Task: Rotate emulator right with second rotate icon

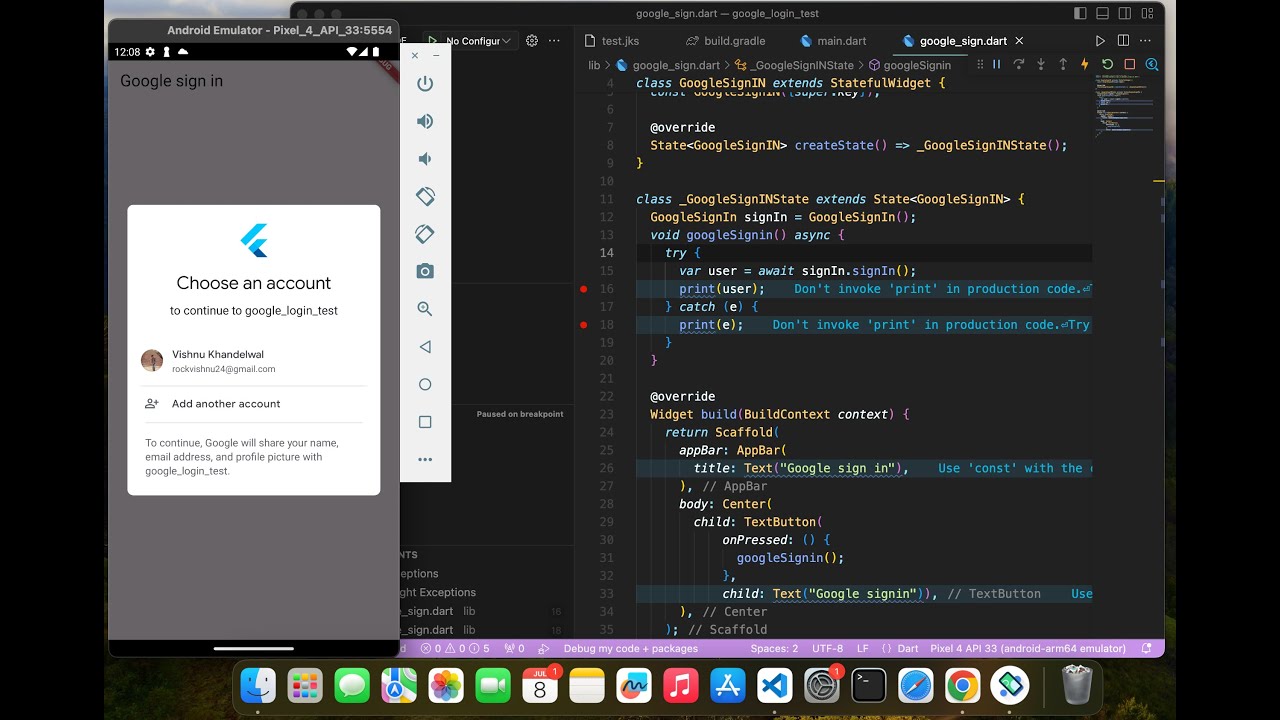Action: point(425,234)
